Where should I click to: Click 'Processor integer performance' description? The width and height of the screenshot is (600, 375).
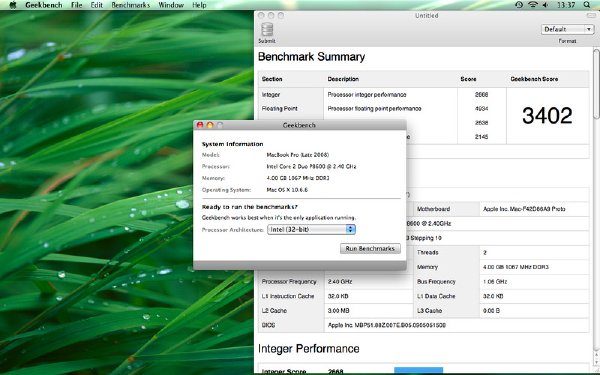367,95
